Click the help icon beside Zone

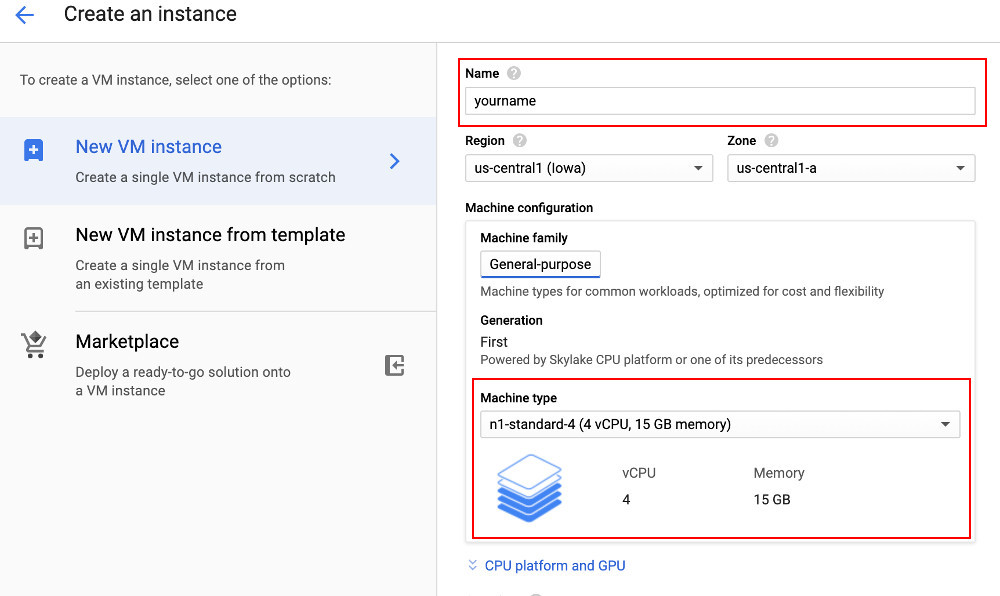(x=771, y=141)
